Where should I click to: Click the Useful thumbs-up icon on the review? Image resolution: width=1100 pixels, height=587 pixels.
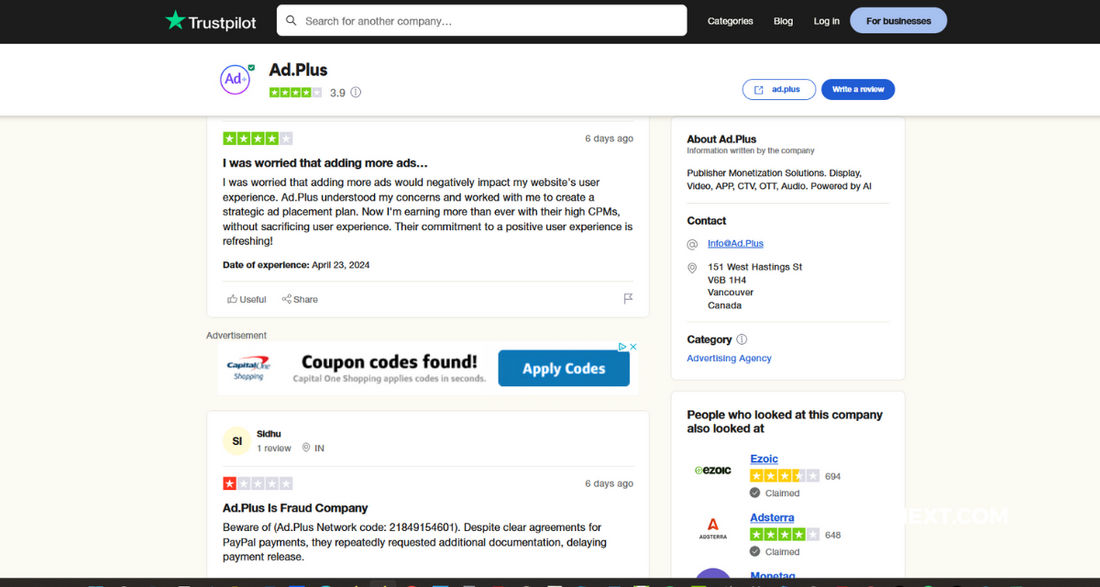231,298
